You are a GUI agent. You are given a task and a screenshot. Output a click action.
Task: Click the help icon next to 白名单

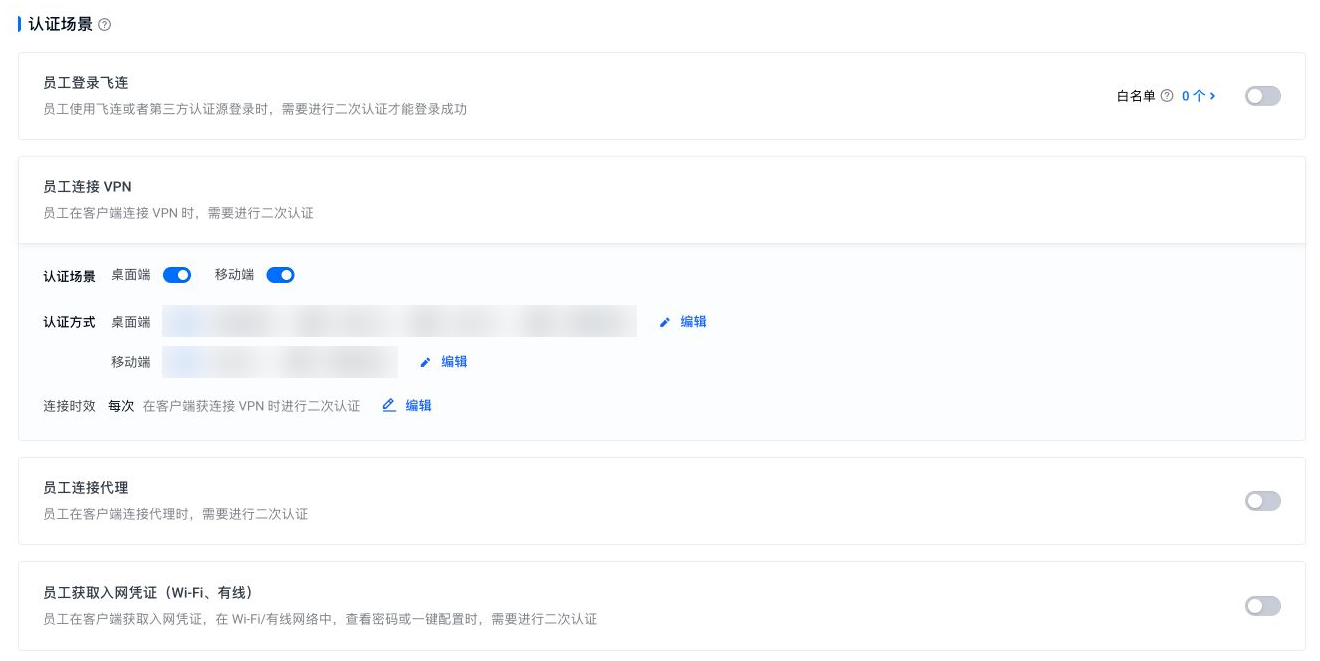pos(1166,96)
